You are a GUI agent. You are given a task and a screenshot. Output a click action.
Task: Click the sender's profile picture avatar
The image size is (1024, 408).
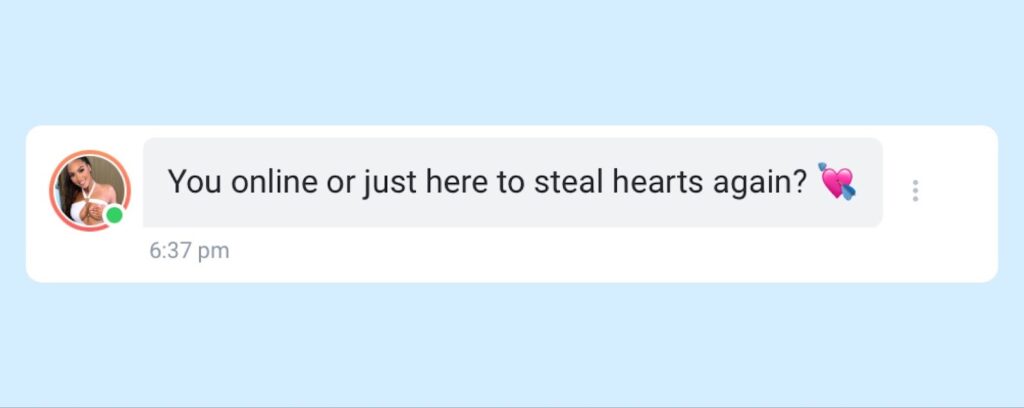pyautogui.click(x=90, y=191)
